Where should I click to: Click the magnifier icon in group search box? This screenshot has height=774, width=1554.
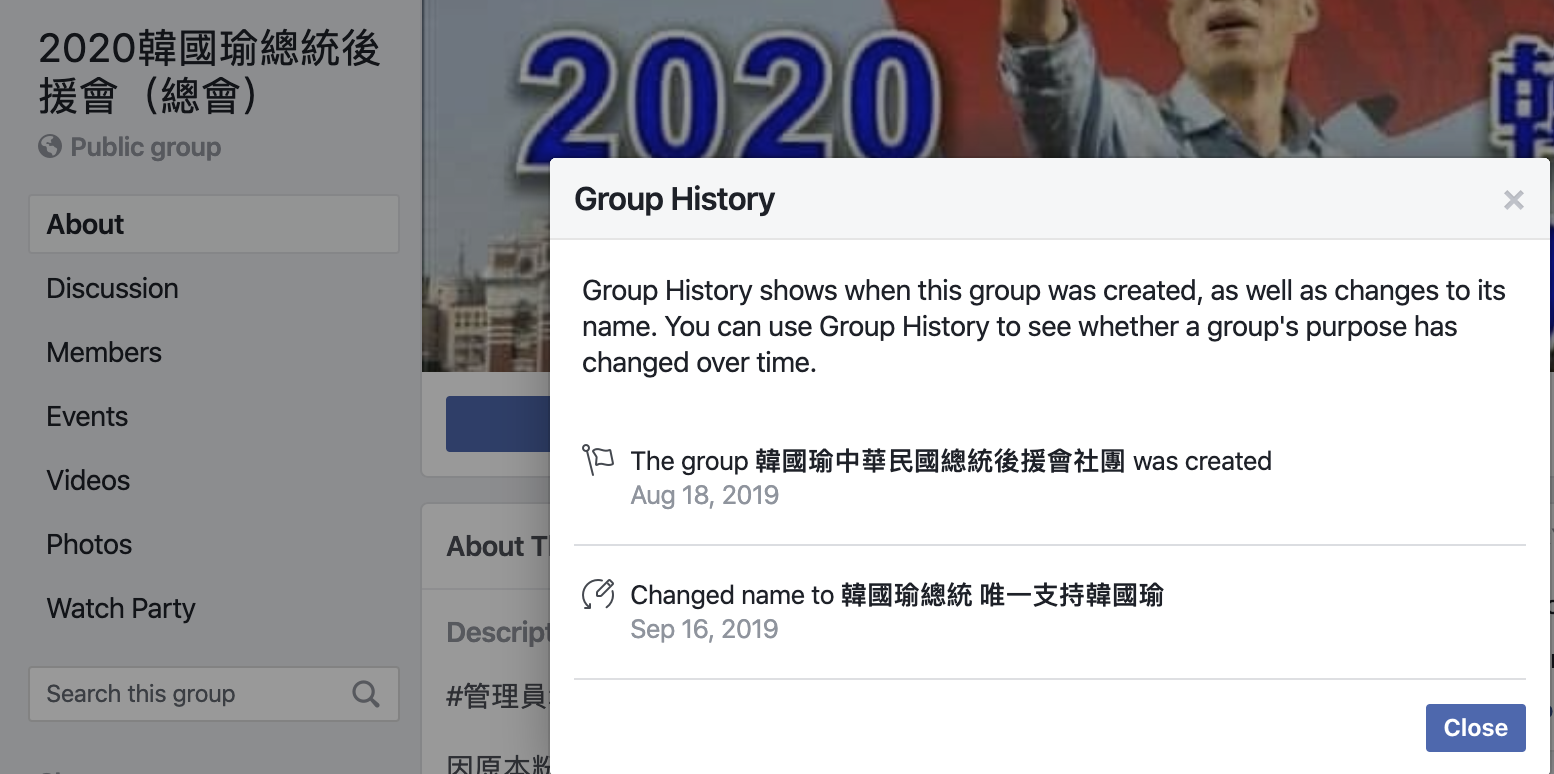click(366, 694)
